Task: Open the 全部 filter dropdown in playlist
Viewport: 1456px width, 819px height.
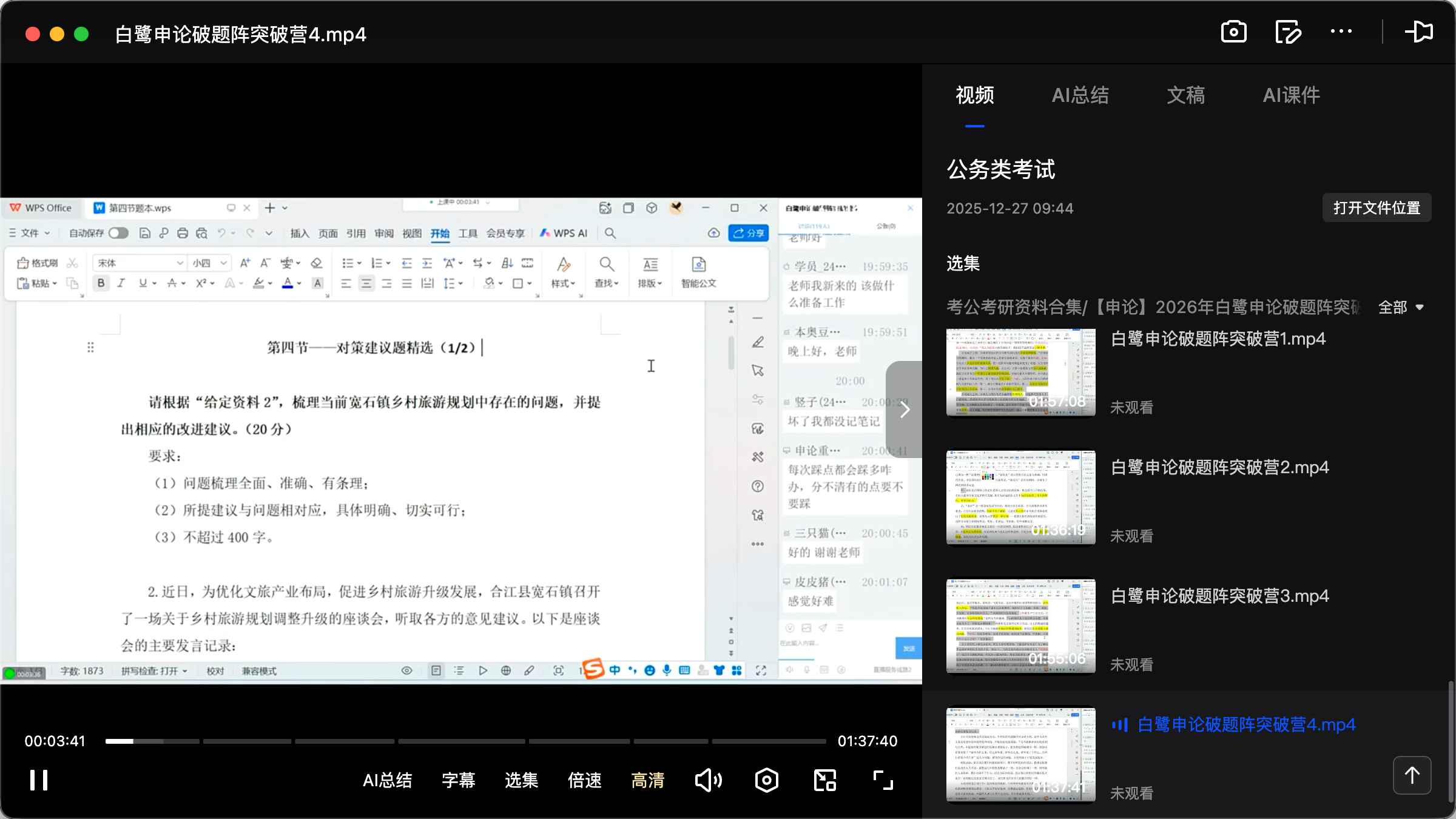Action: click(x=1400, y=308)
